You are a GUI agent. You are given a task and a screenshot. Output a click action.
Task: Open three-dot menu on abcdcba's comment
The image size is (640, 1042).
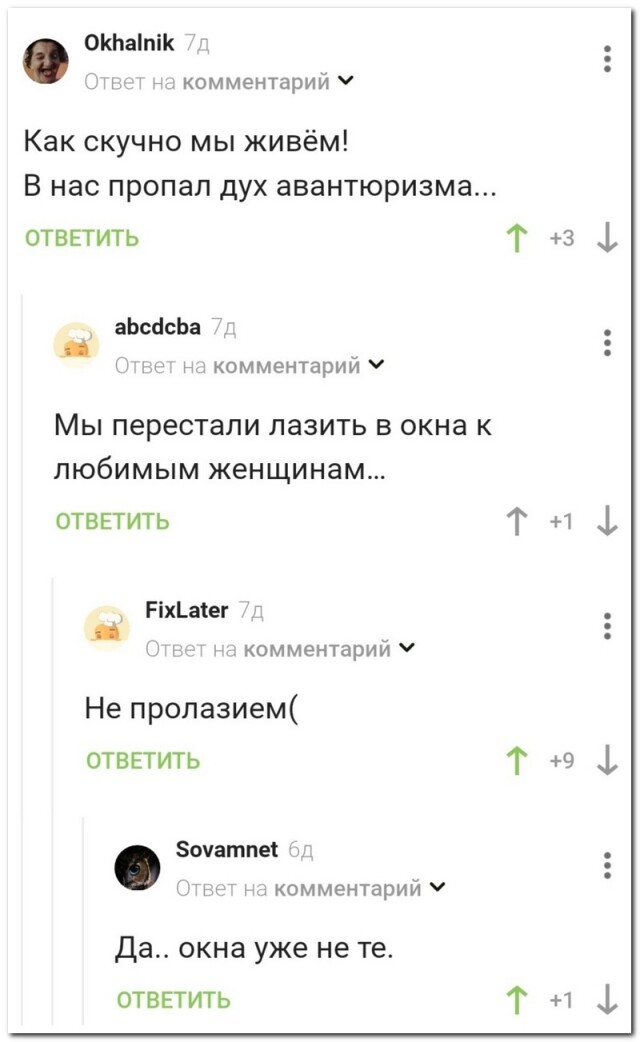pyautogui.click(x=608, y=342)
